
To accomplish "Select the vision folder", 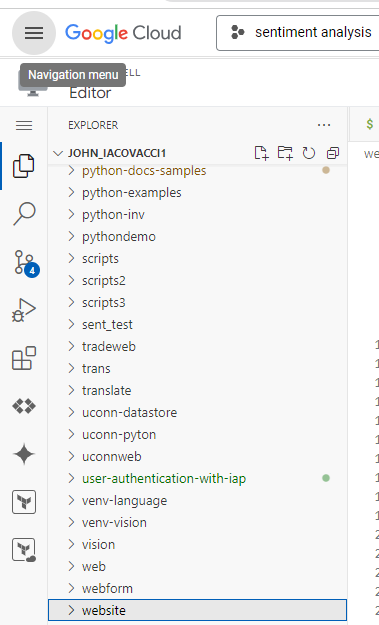I will [198, 544].
